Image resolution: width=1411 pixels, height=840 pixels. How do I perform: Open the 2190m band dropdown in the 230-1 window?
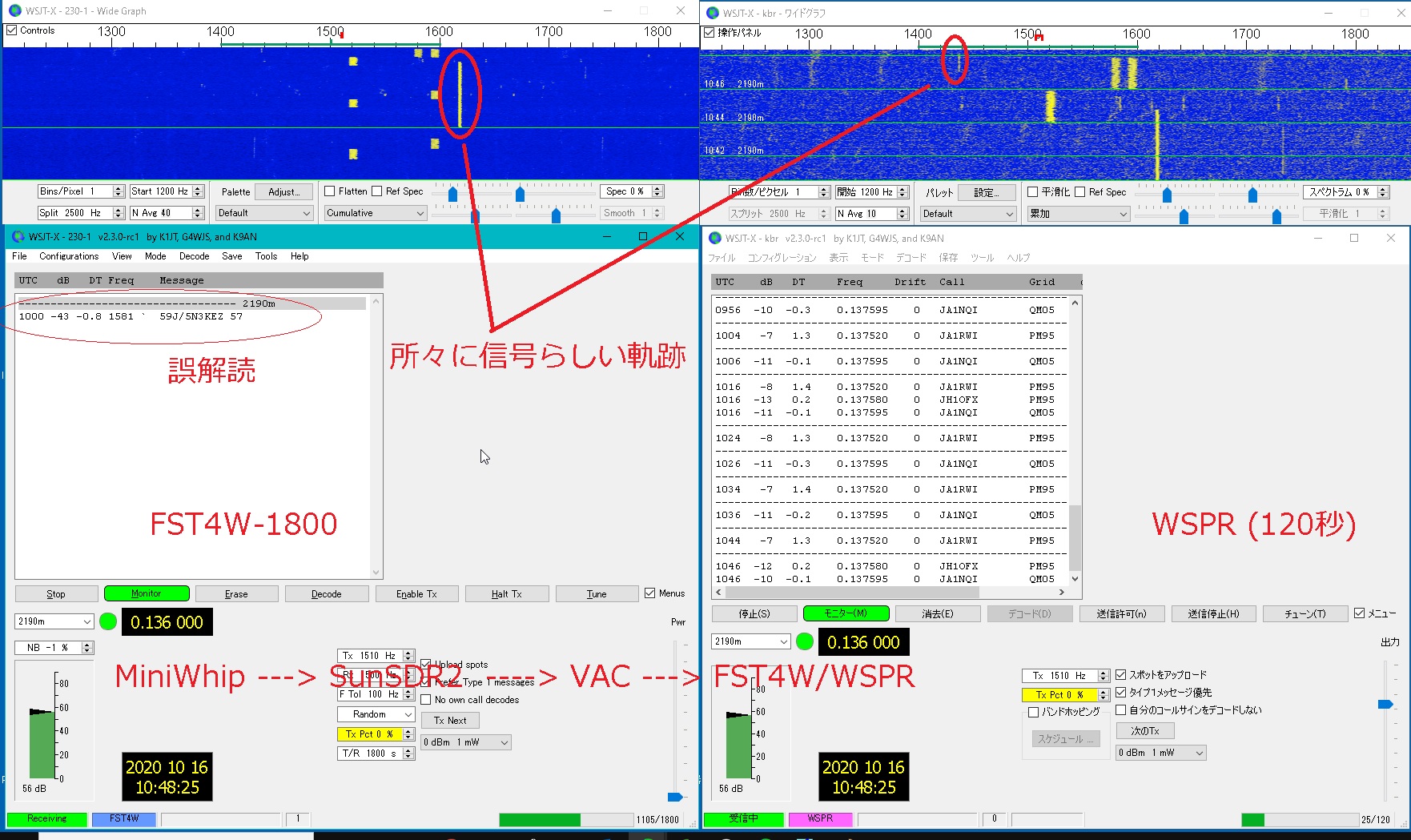click(54, 621)
